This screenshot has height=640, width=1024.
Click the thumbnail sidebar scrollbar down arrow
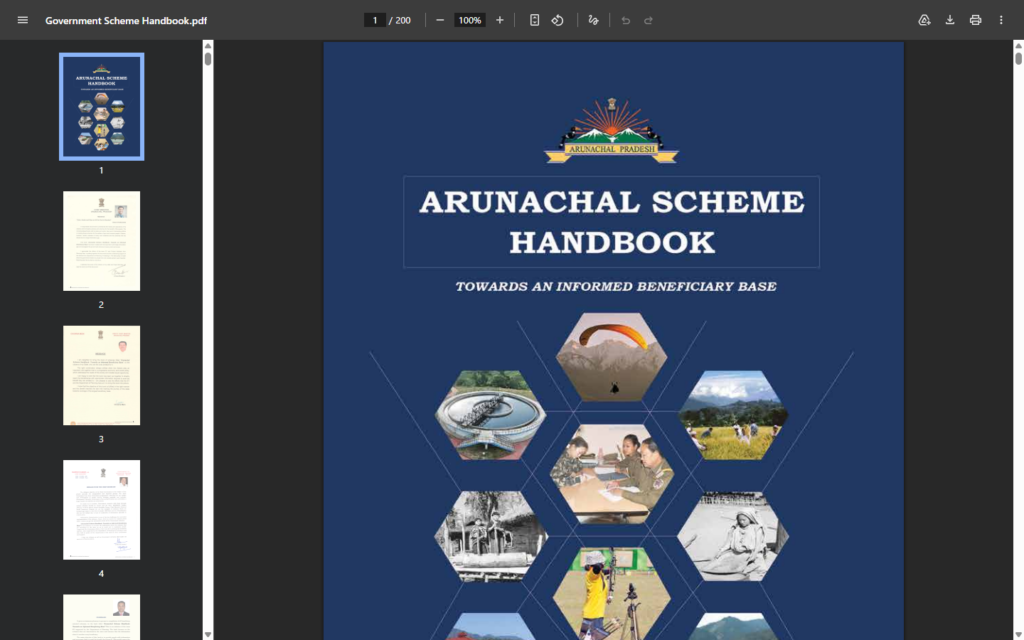pyautogui.click(x=208, y=634)
